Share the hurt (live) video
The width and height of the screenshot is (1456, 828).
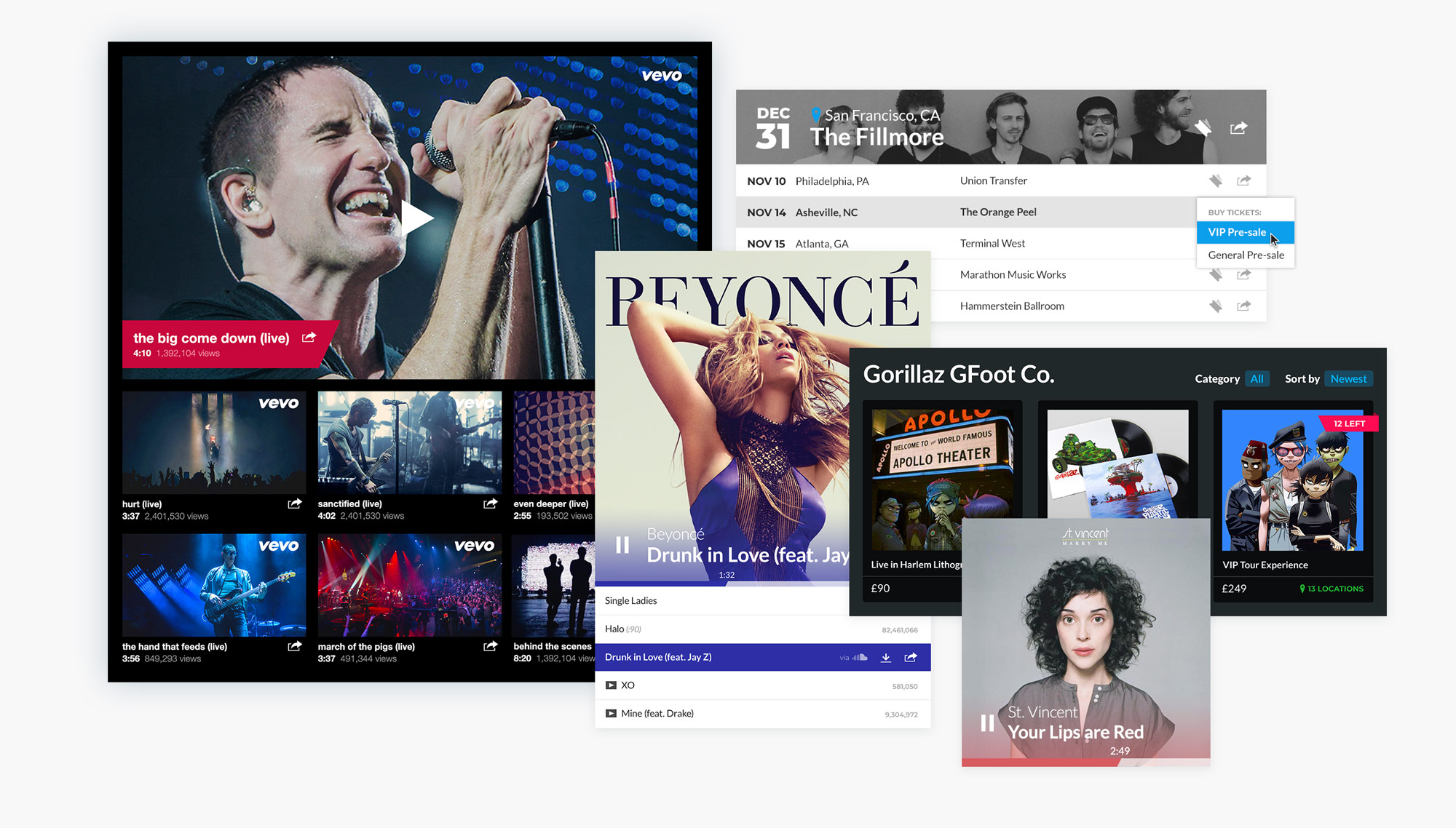pyautogui.click(x=295, y=503)
